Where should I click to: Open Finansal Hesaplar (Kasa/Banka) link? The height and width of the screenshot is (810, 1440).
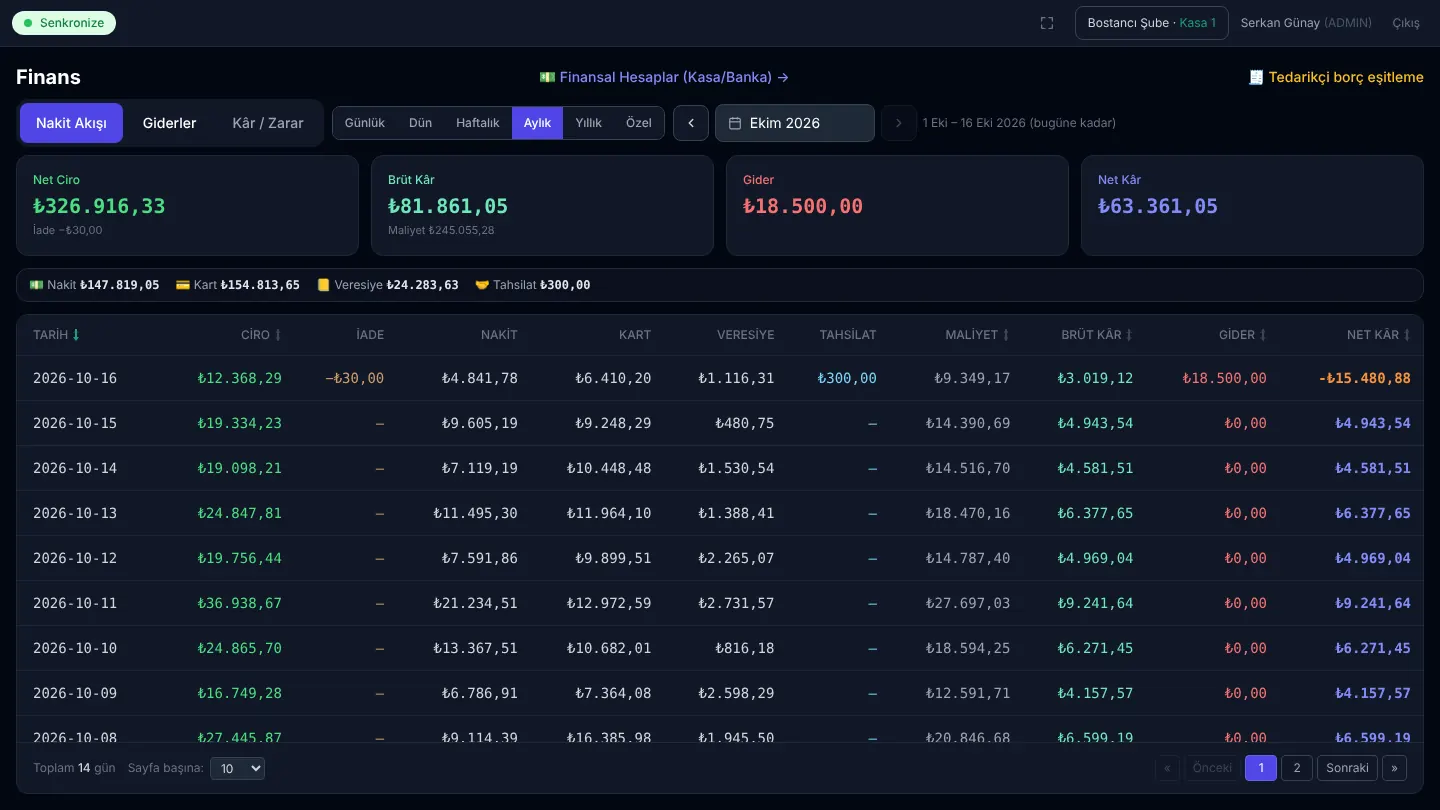point(664,77)
